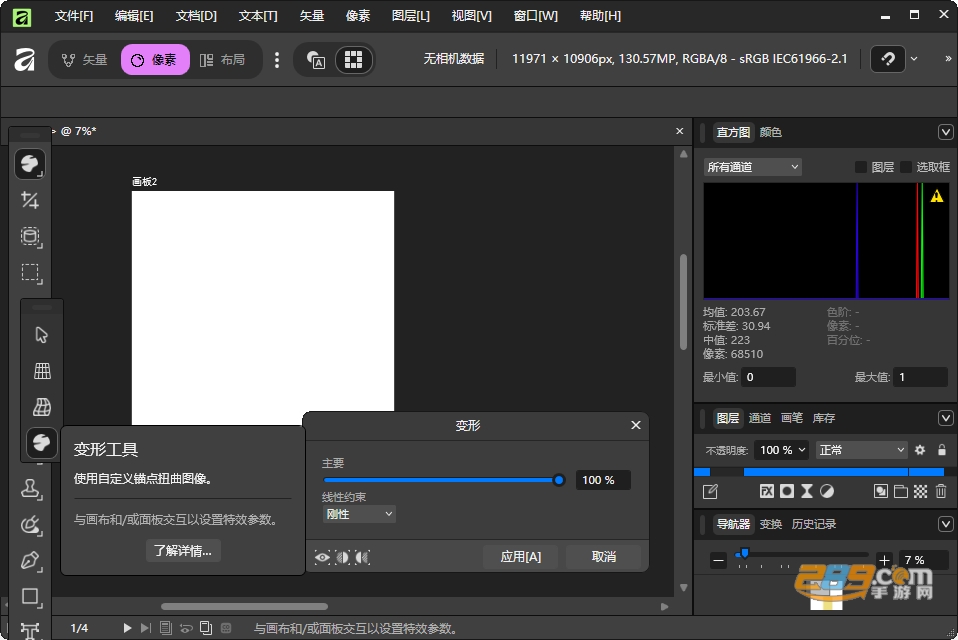Toggle the grid view button in top toolbar

tap(354, 59)
